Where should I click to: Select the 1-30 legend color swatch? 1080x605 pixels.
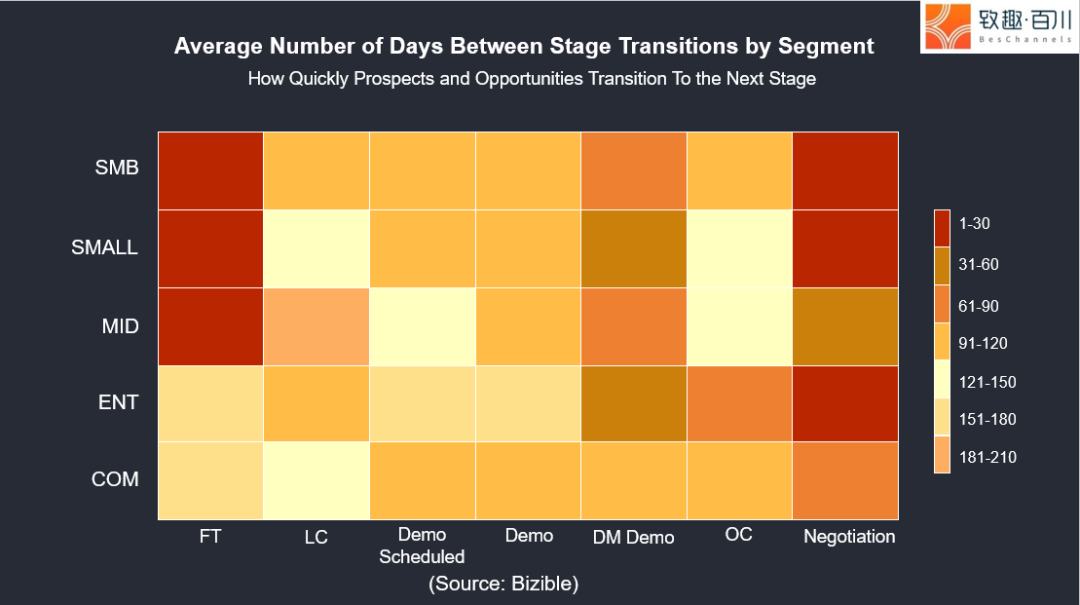[x=942, y=228]
